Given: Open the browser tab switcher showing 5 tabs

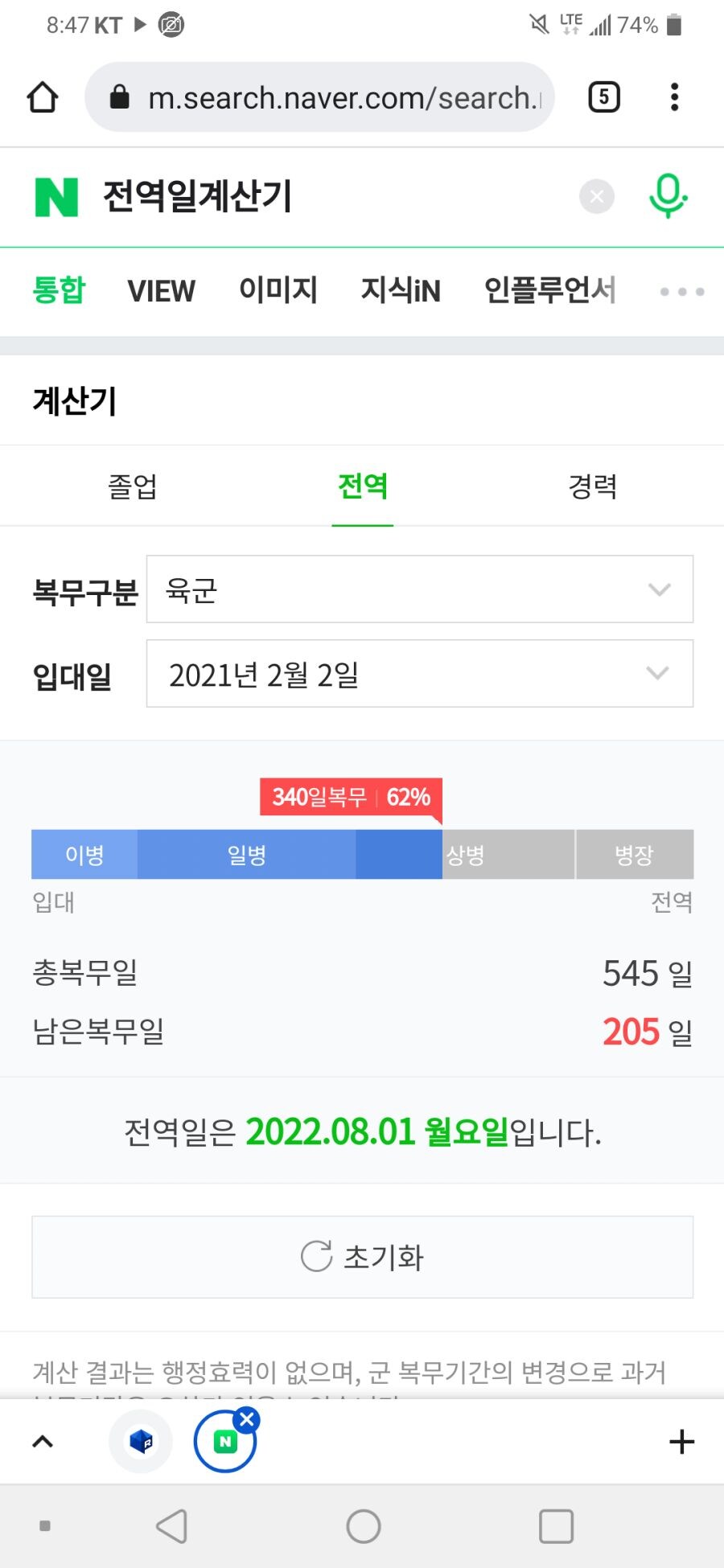Looking at the screenshot, I should 603,96.
